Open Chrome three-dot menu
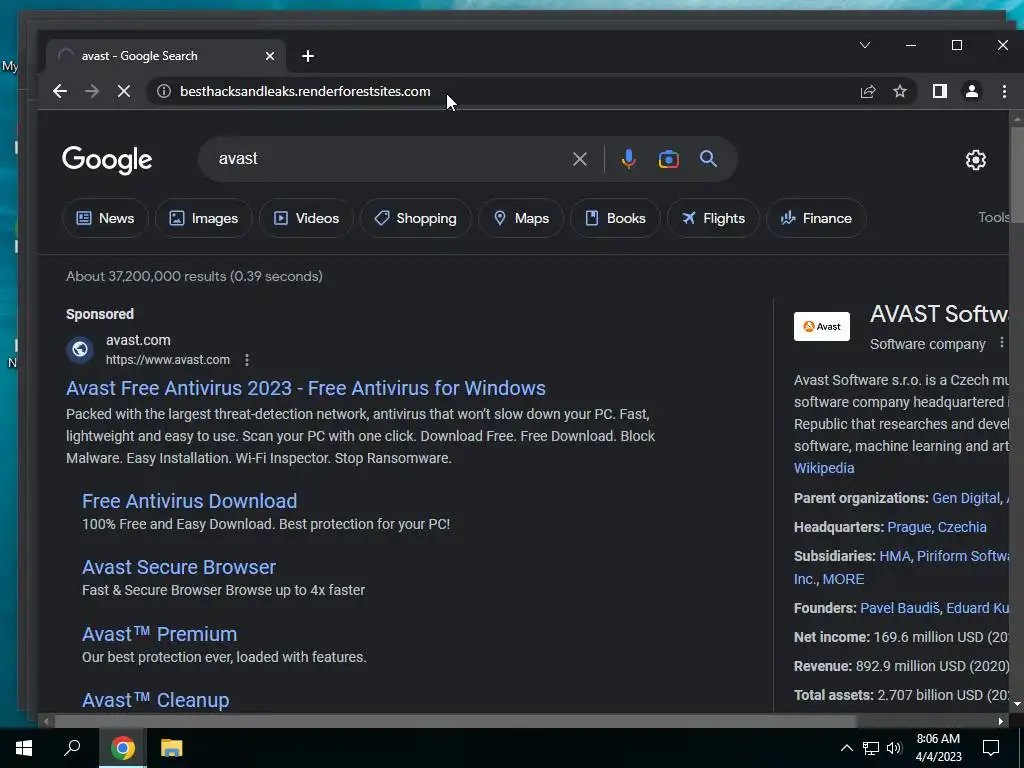The width and height of the screenshot is (1024, 768). click(1004, 91)
